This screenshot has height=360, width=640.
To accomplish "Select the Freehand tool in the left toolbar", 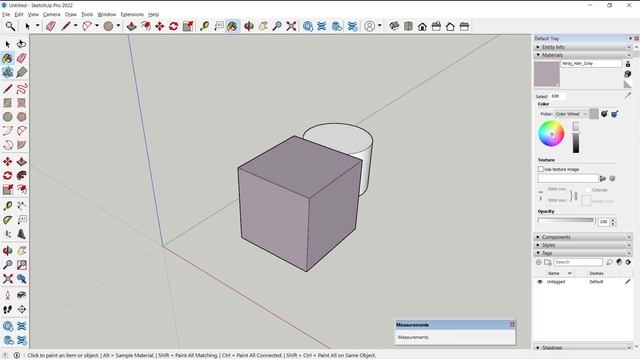I will click(x=22, y=89).
